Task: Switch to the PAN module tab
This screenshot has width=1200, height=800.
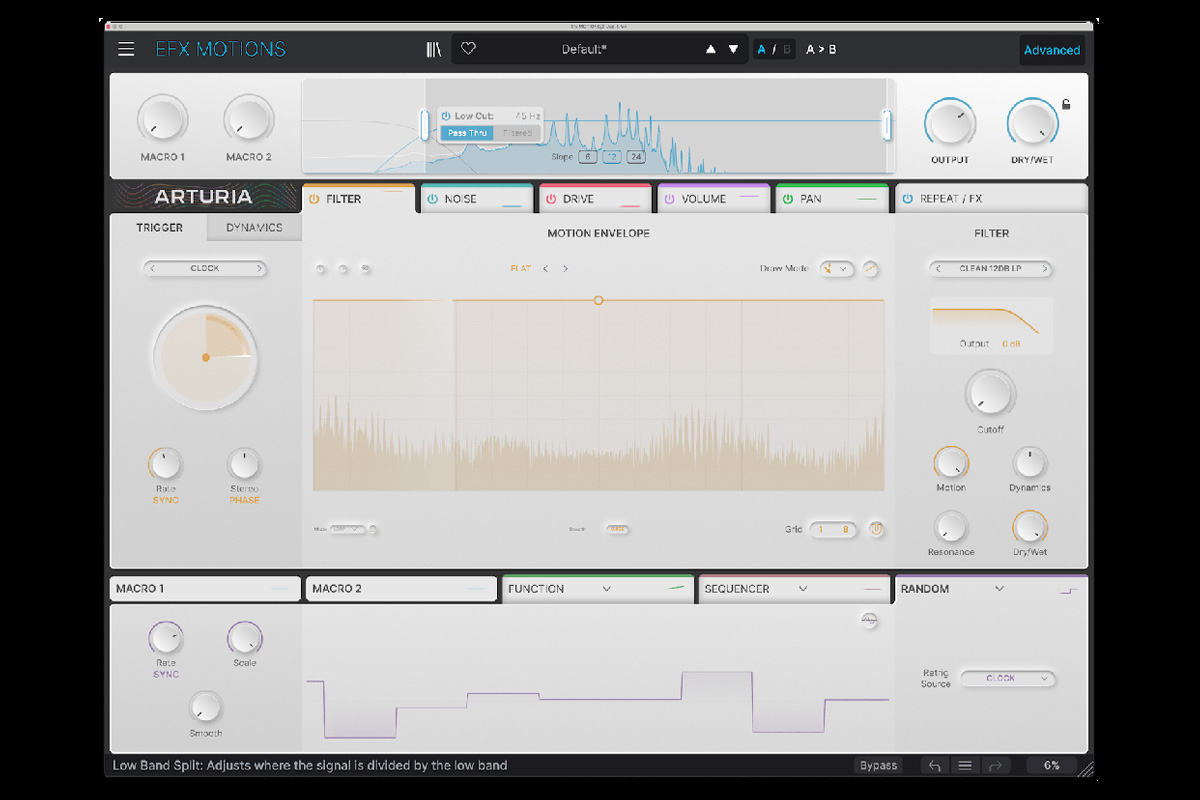Action: (x=831, y=199)
